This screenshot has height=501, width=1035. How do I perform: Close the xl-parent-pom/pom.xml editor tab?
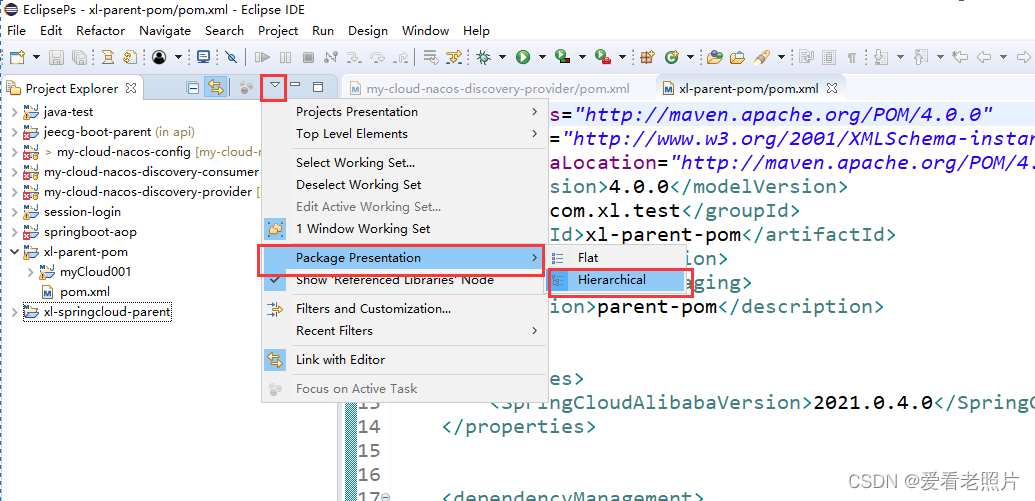coord(832,88)
